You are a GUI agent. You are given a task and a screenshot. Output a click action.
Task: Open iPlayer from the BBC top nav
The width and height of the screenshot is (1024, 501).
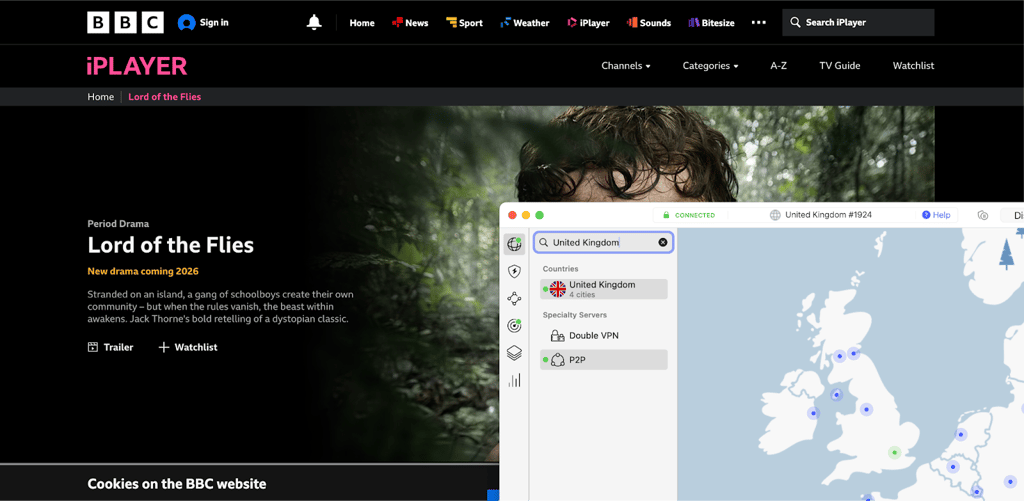click(x=588, y=23)
